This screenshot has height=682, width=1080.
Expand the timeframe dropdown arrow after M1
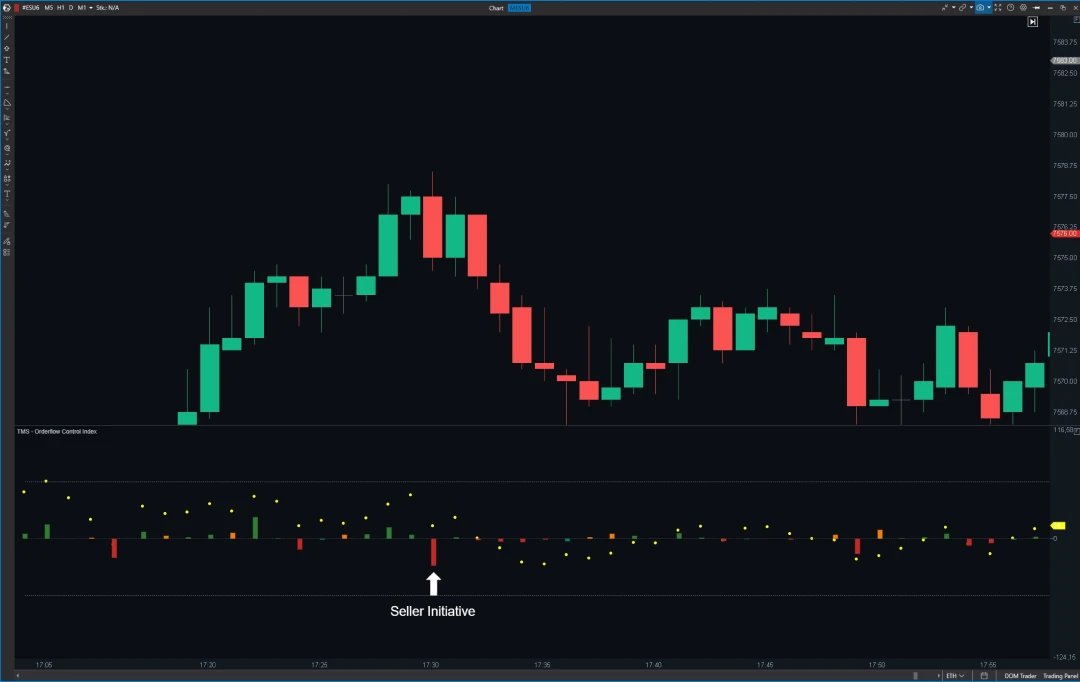point(91,8)
